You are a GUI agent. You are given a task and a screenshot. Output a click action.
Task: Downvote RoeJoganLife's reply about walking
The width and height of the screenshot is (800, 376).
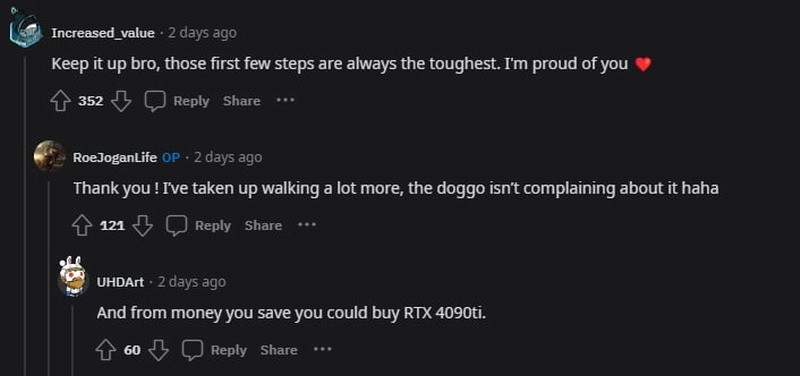pos(142,225)
